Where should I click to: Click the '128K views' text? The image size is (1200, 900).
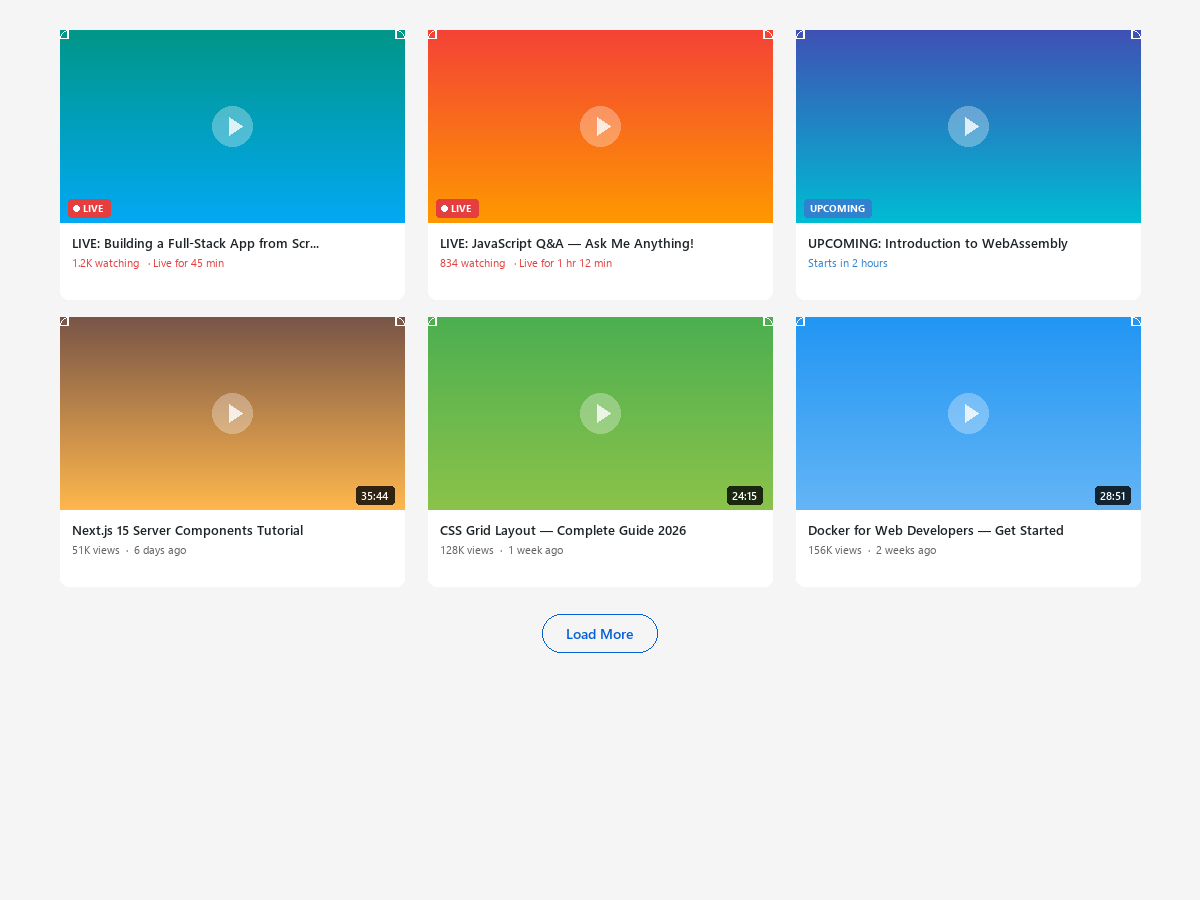pos(467,551)
